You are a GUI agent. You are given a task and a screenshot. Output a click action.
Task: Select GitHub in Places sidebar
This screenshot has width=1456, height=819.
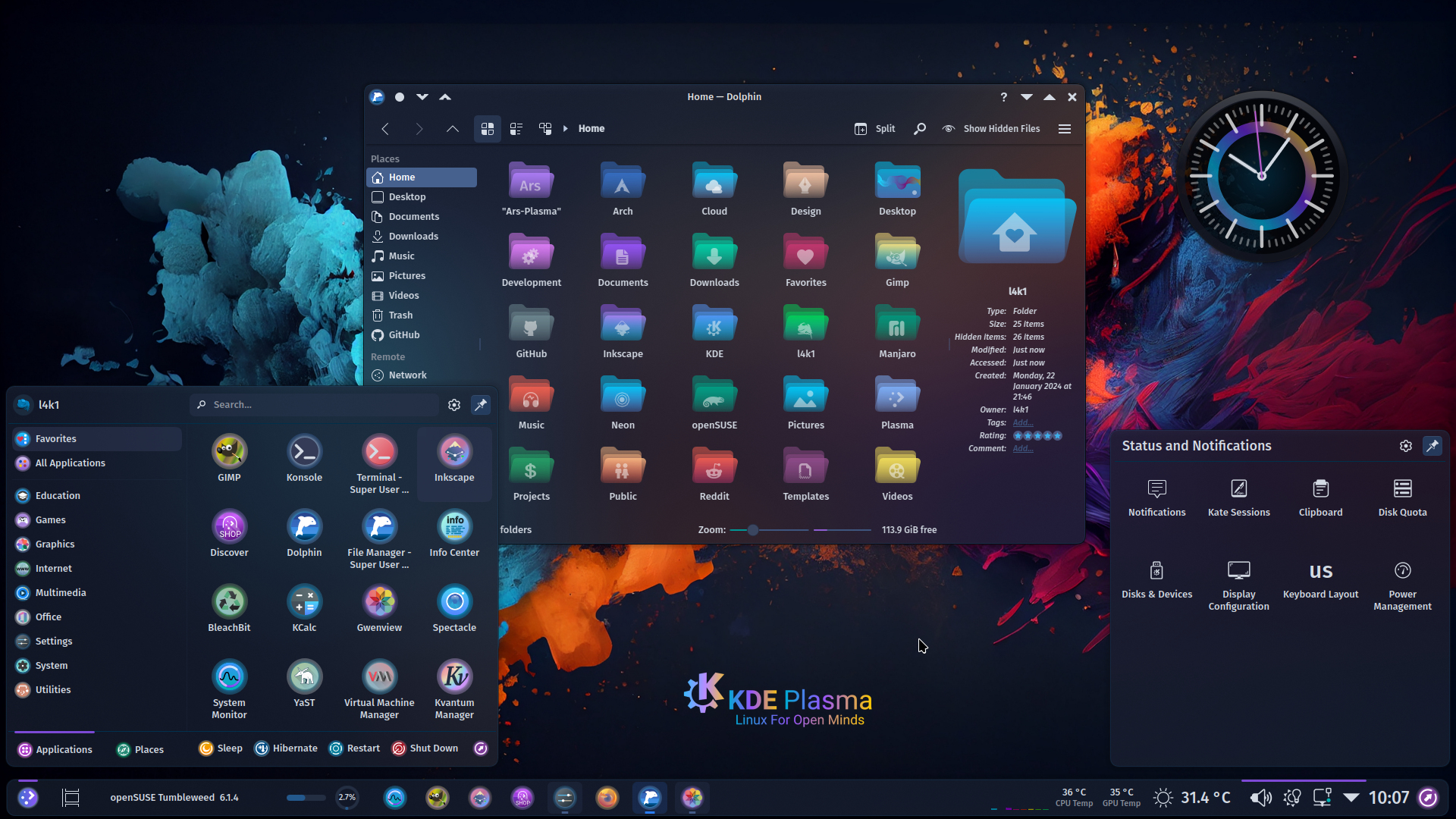click(422, 335)
